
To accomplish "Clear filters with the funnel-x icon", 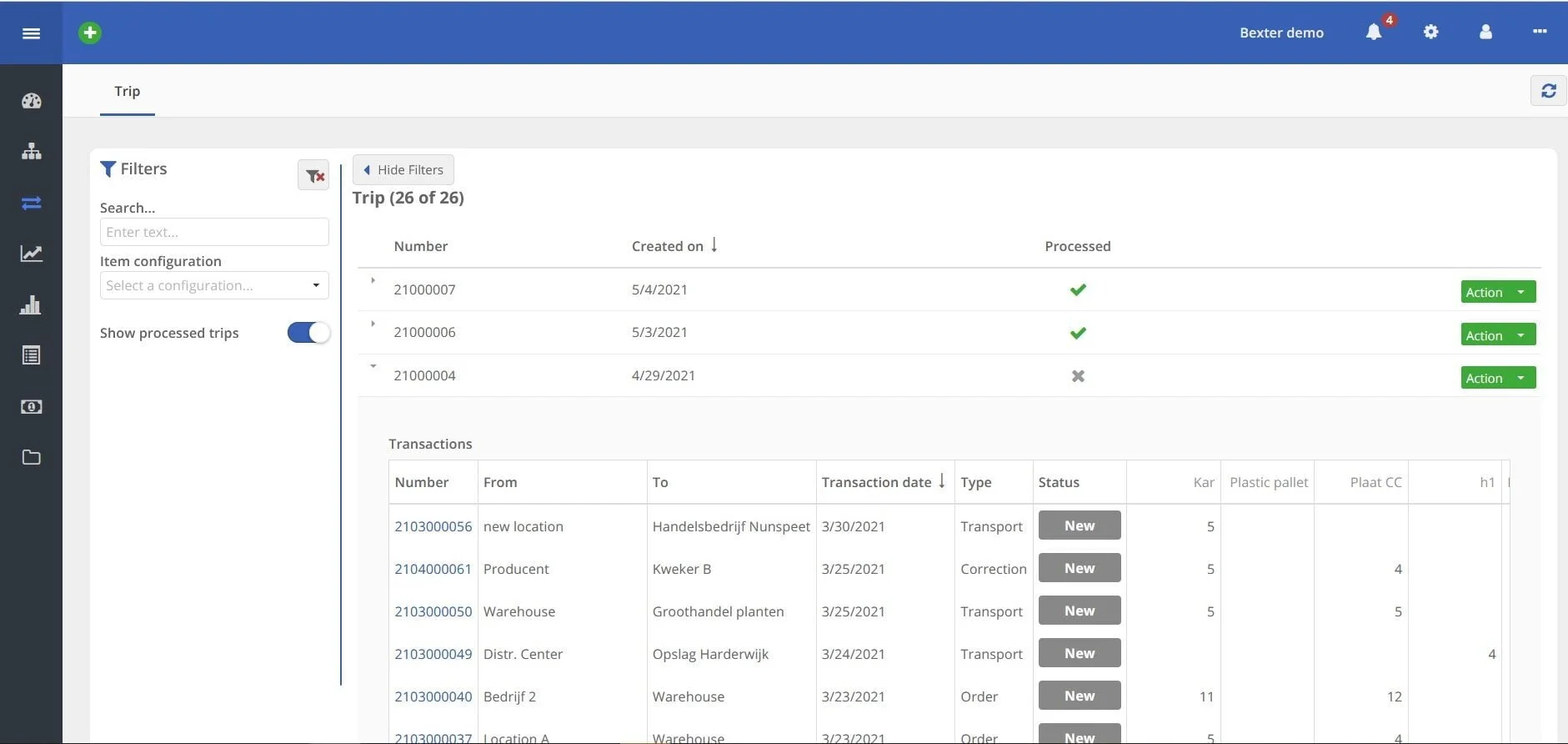I will click(x=313, y=175).
